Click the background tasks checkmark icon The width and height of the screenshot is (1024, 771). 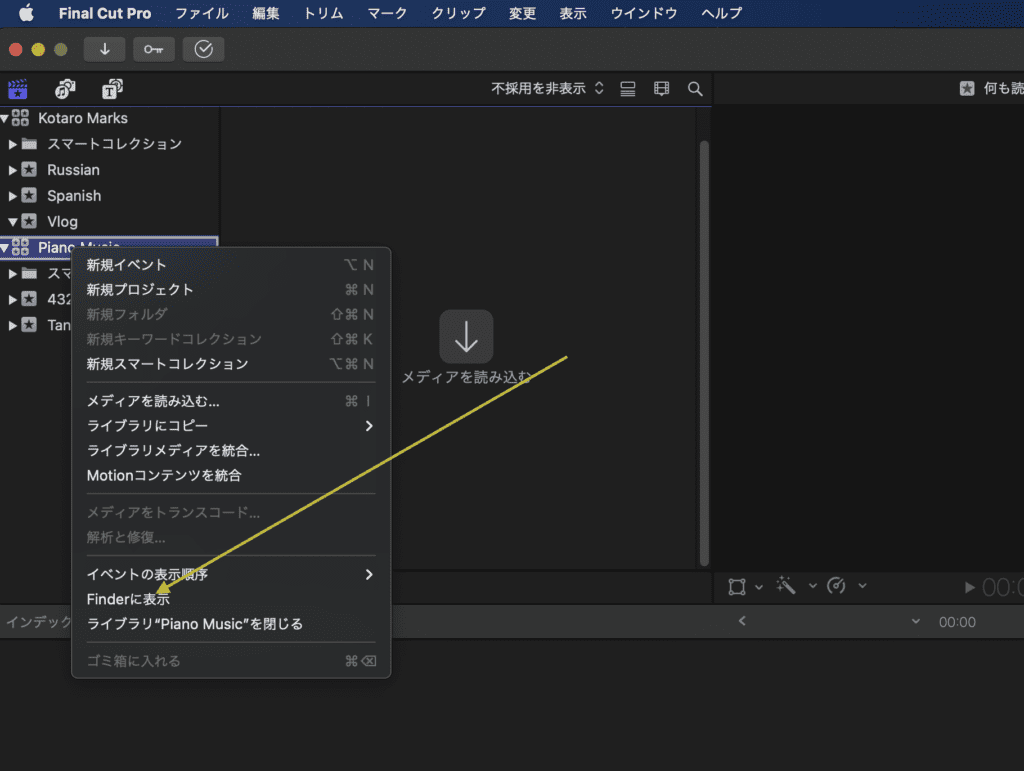(203, 49)
